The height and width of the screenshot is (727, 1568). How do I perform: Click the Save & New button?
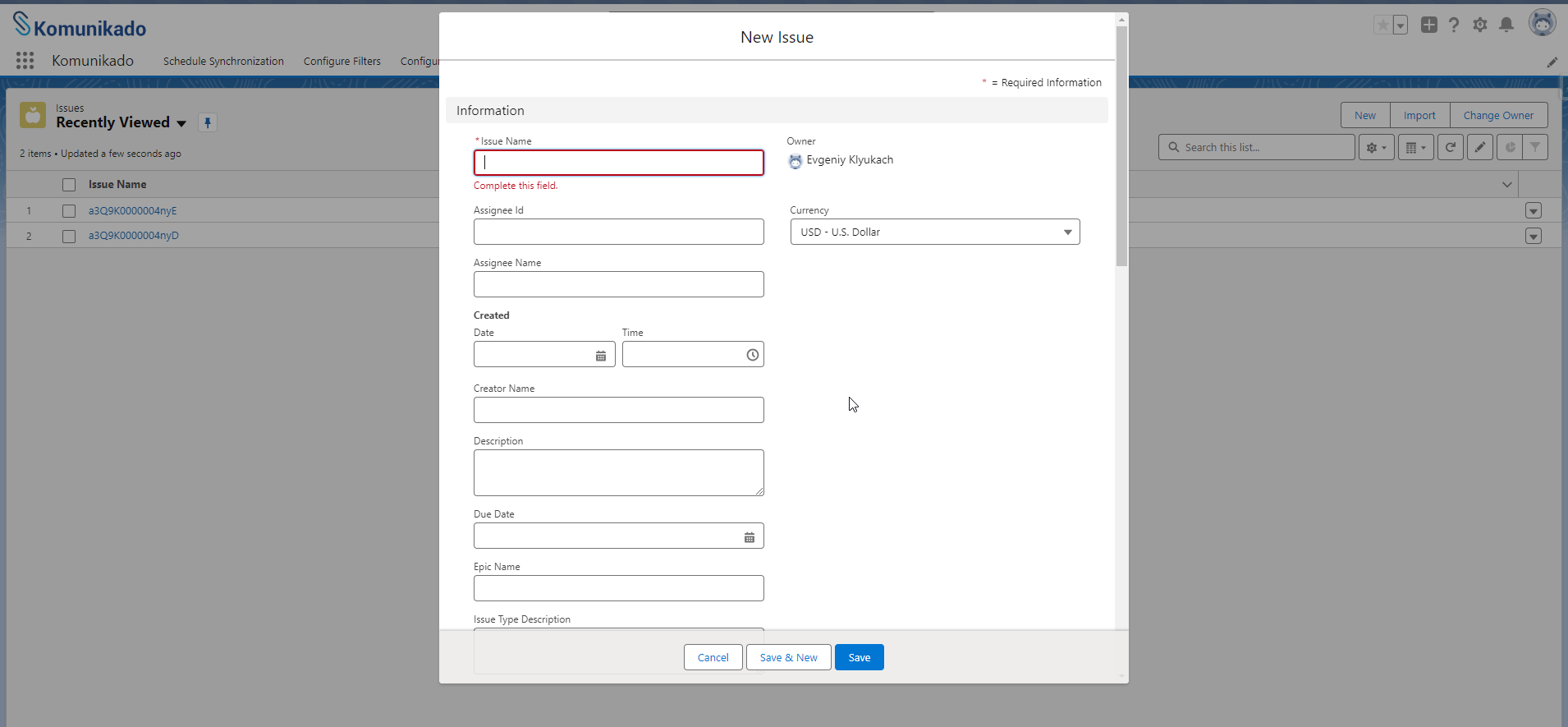pyautogui.click(x=789, y=657)
